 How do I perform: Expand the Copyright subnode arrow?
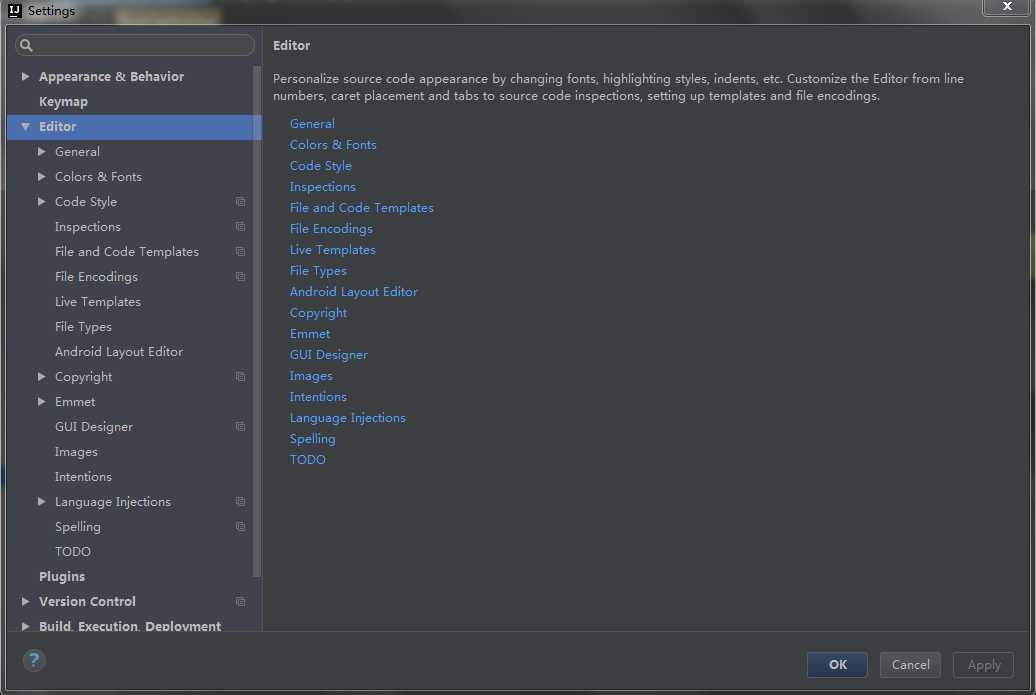[x=42, y=377]
